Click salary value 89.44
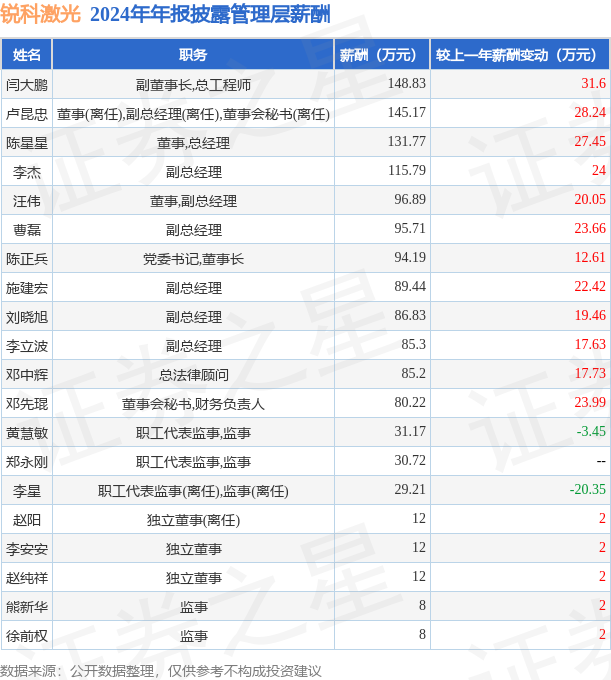Viewport: 611px width, 680px height. tap(410, 287)
